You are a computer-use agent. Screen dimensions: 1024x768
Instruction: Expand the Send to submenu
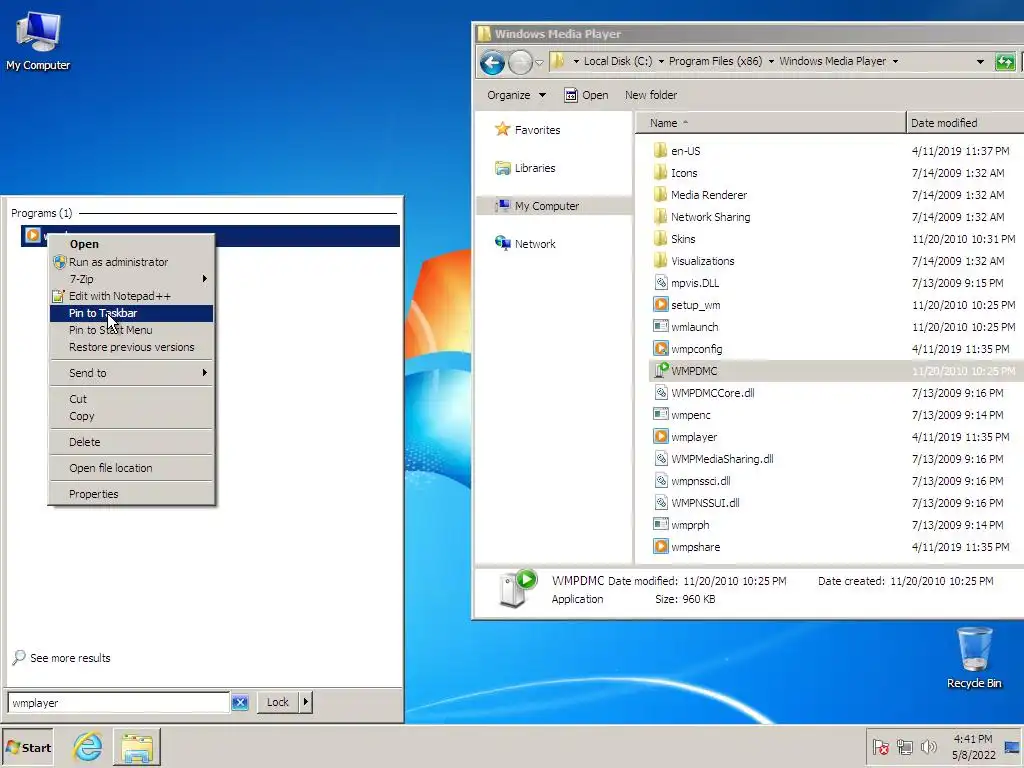[131, 373]
